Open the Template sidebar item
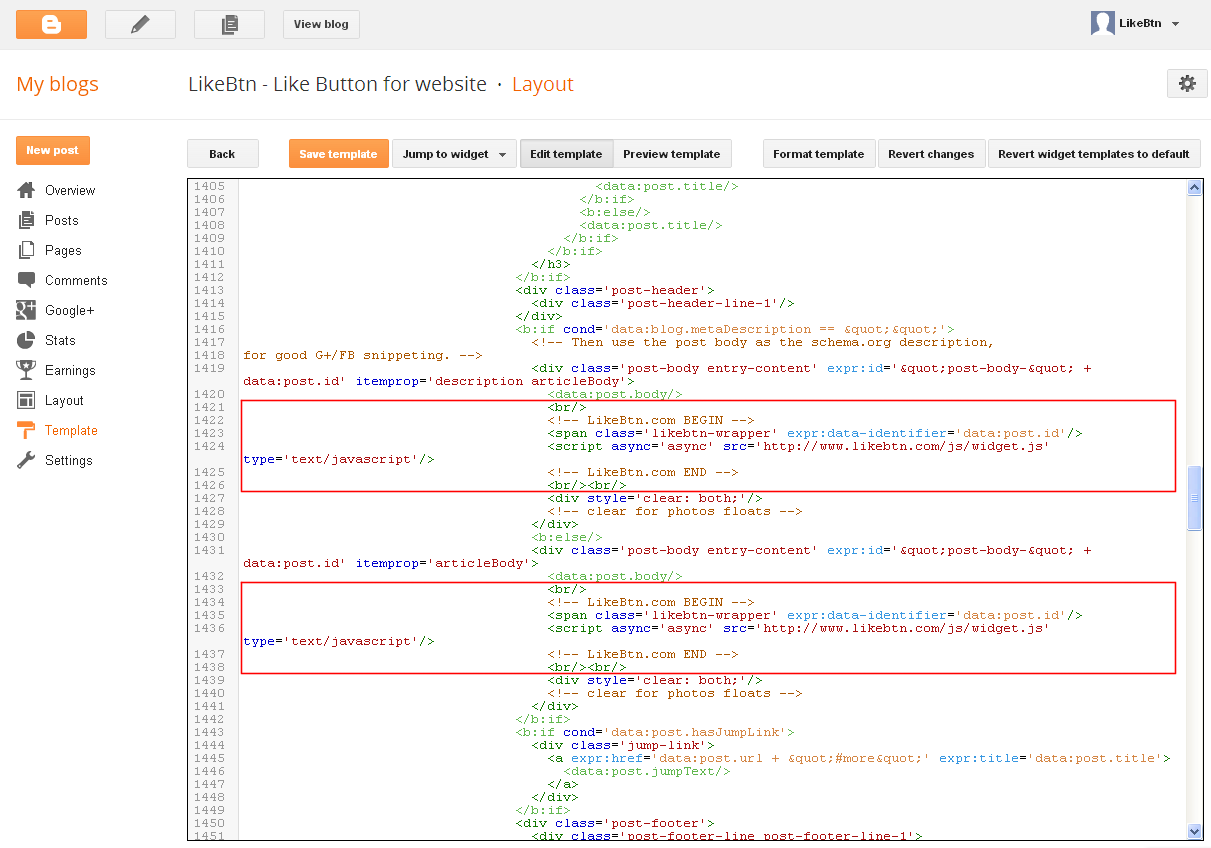Image resolution: width=1211 pixels, height=848 pixels. coord(71,430)
